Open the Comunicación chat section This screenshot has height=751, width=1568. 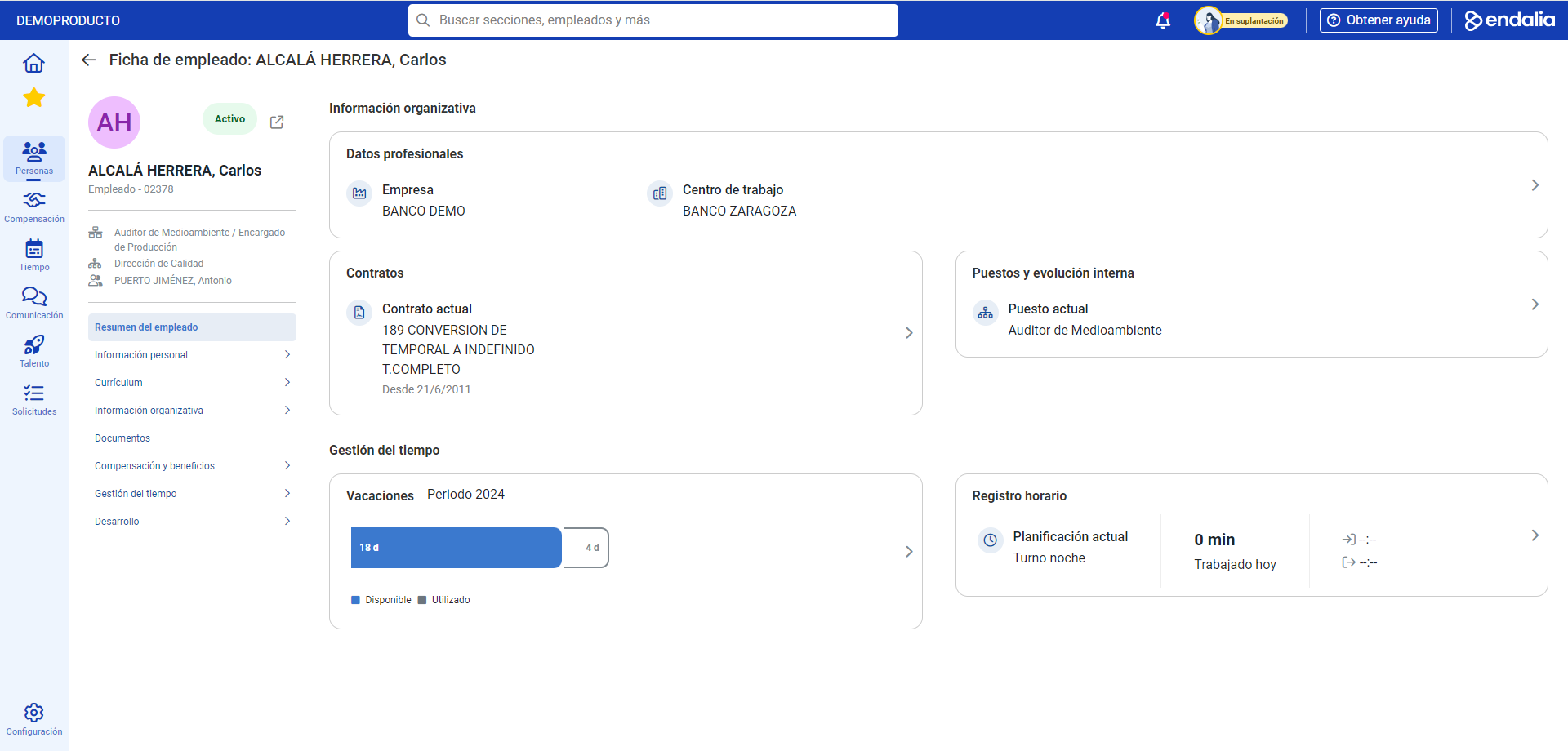34,303
